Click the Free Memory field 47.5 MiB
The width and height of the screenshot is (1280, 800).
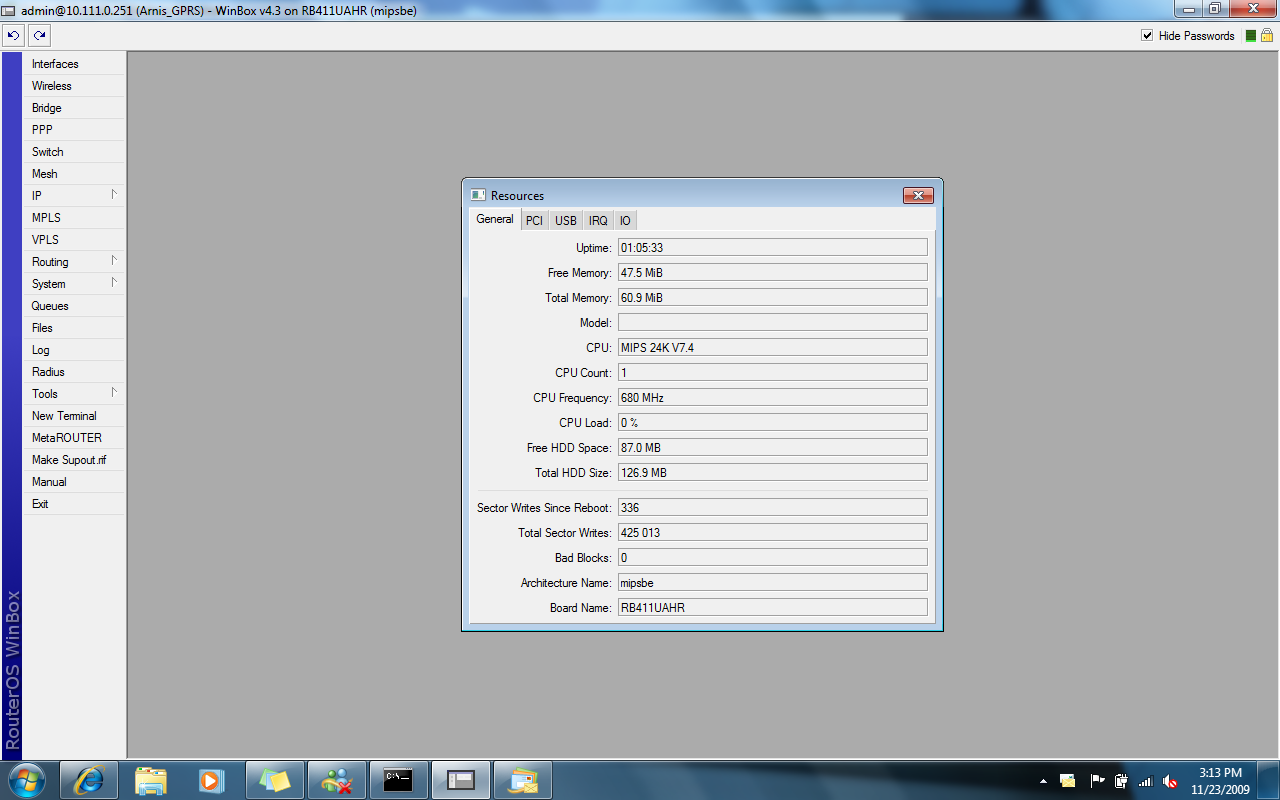772,273
